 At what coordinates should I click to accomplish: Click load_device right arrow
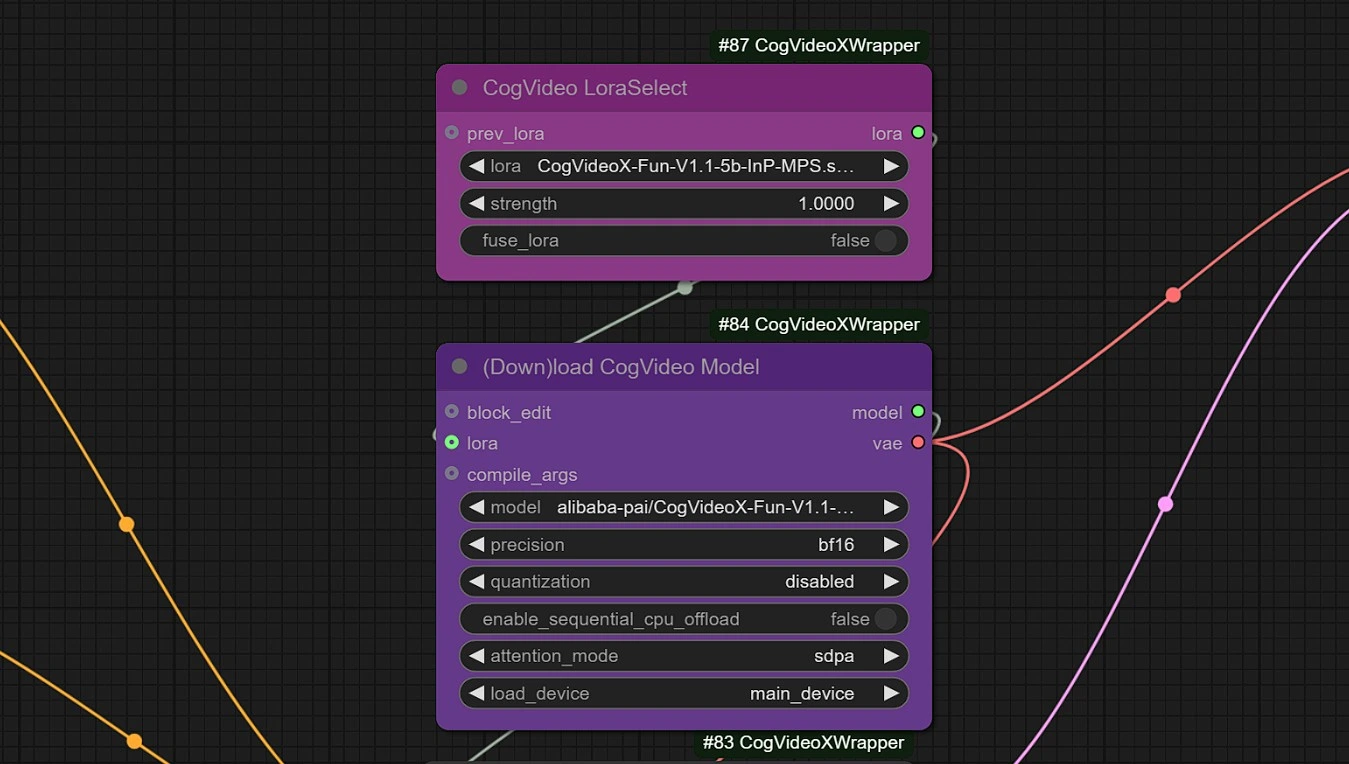coord(891,693)
